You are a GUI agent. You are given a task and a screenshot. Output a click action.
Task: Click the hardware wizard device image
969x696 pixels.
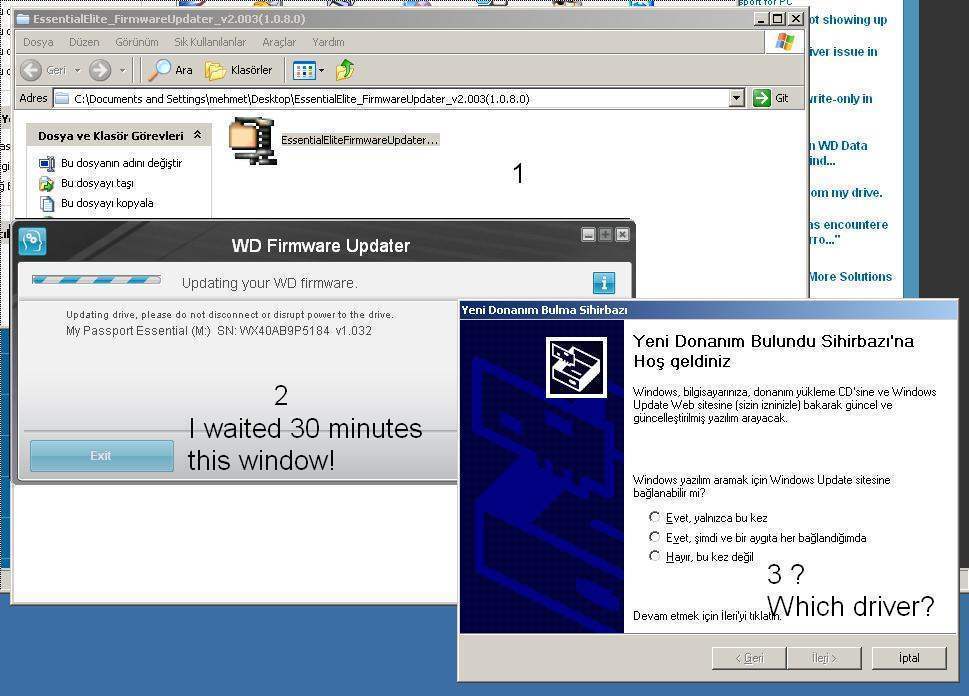pos(576,367)
